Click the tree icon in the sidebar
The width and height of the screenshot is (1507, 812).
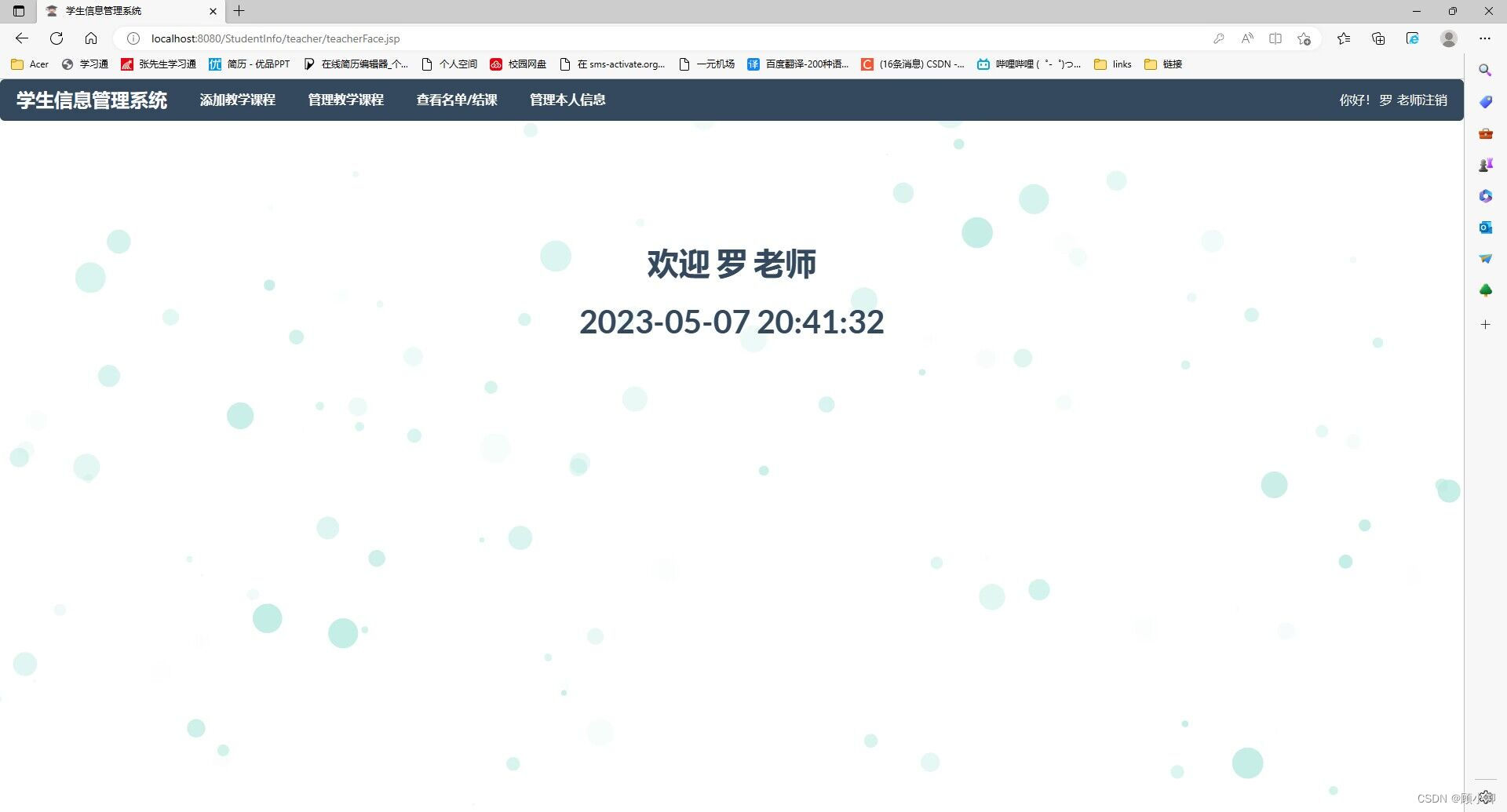tap(1486, 289)
